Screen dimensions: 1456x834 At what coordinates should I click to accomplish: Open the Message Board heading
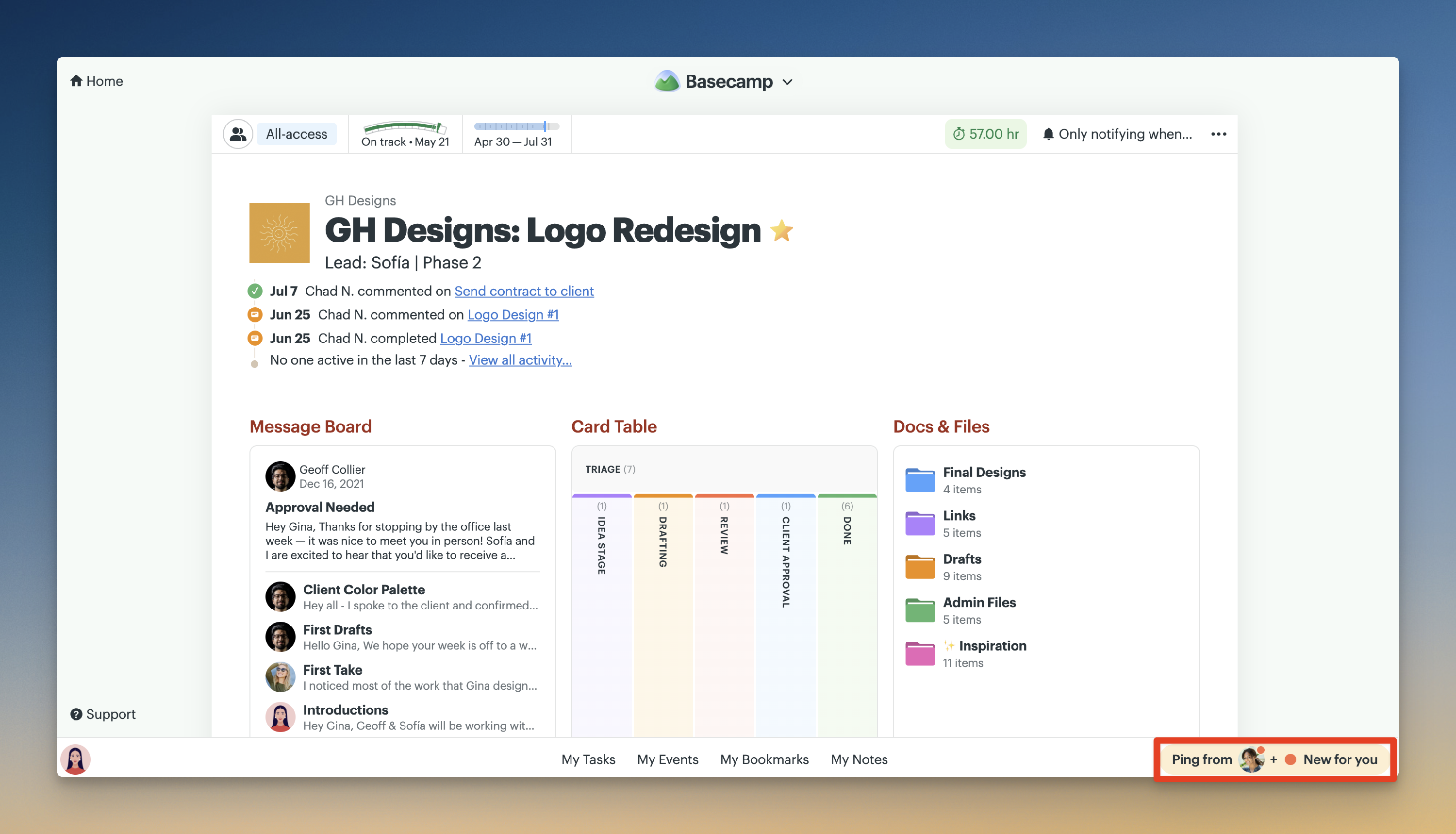point(310,426)
